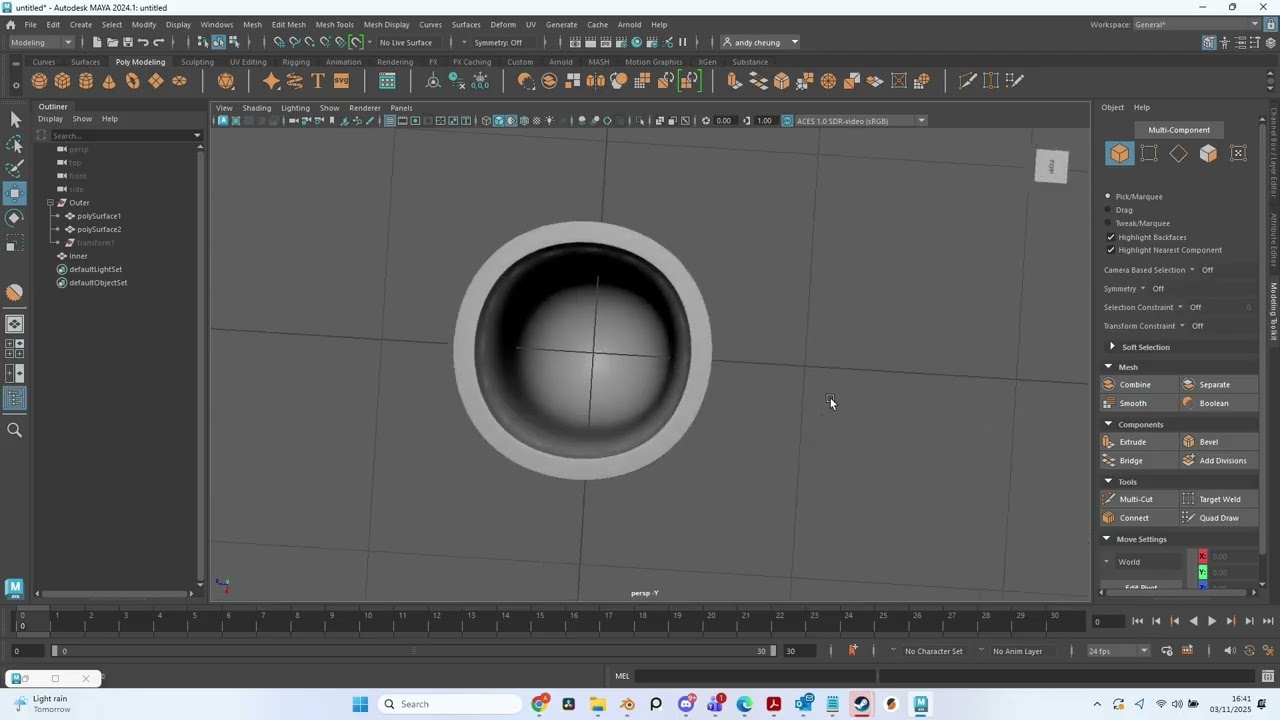Click the playback range slider bar

pos(414,651)
